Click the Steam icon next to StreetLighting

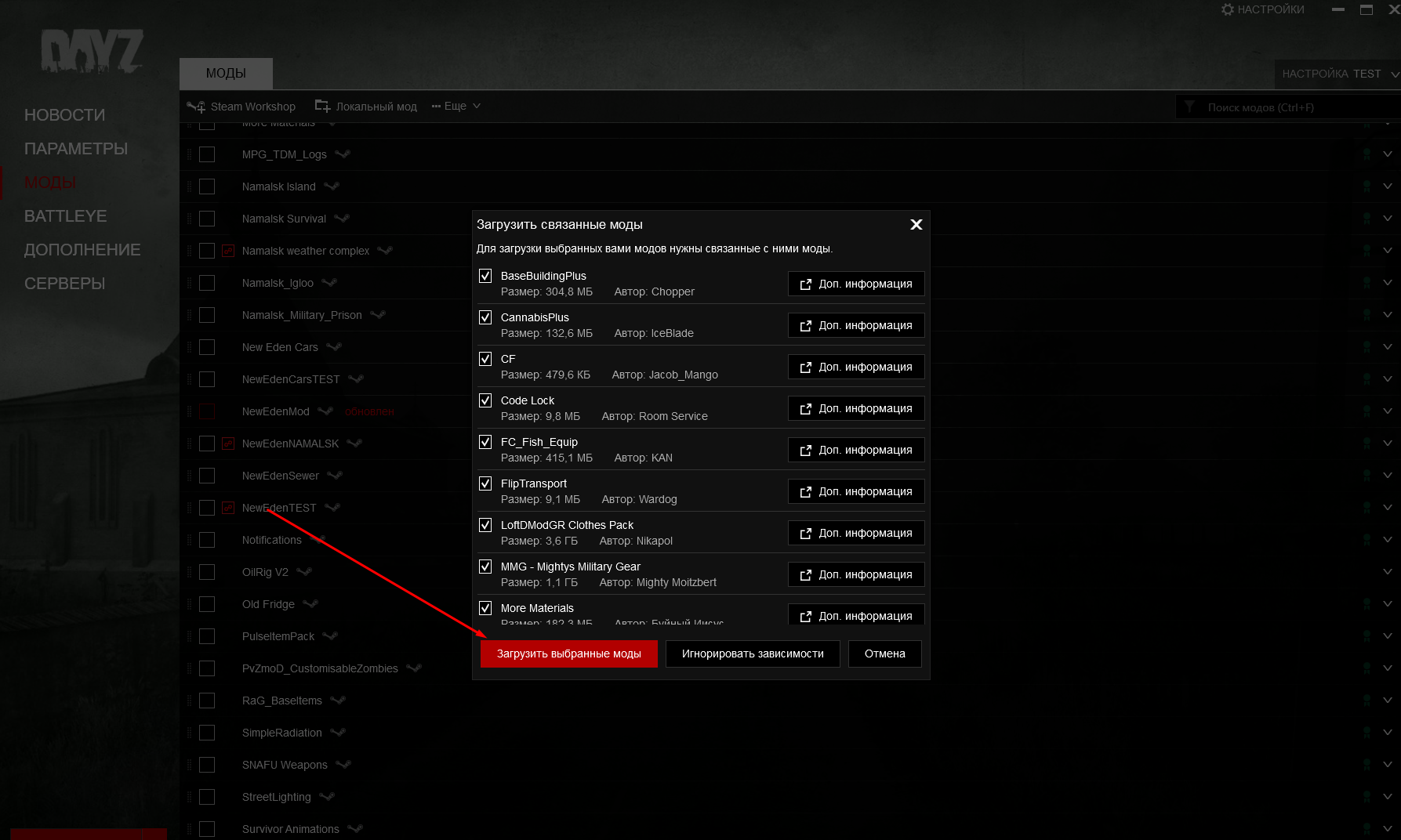pyautogui.click(x=327, y=797)
